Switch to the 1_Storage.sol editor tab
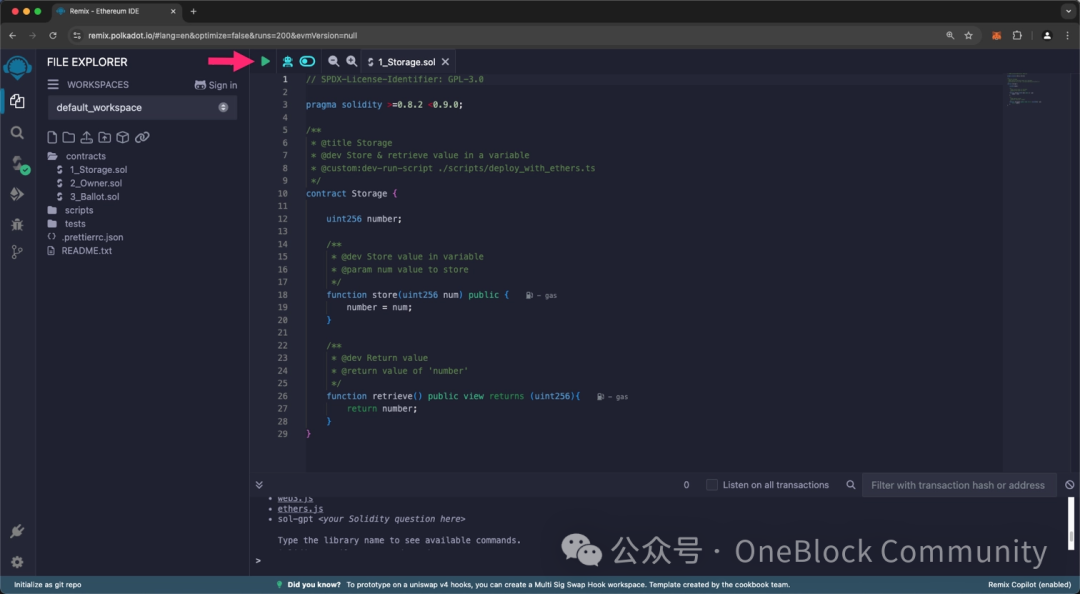The width and height of the screenshot is (1080, 594). pos(406,62)
